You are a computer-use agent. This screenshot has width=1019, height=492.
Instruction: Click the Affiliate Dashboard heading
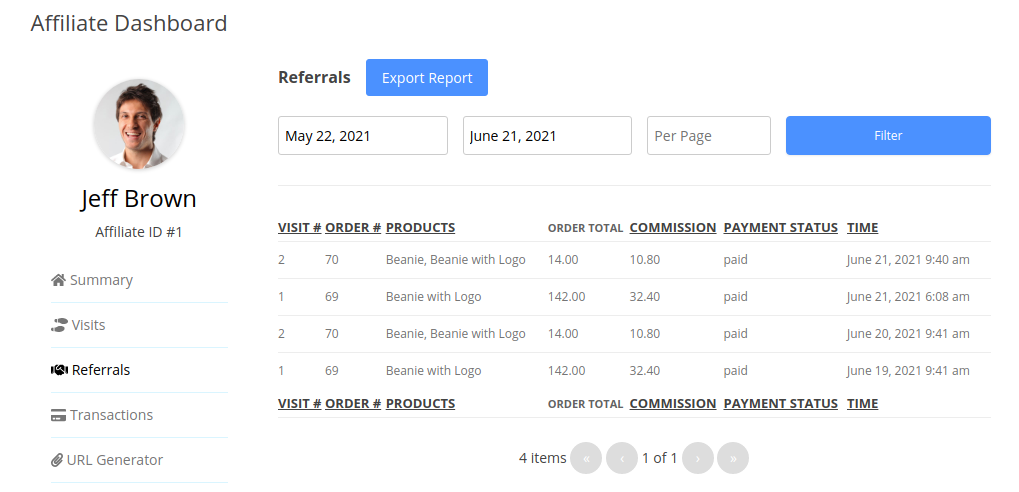(x=129, y=23)
